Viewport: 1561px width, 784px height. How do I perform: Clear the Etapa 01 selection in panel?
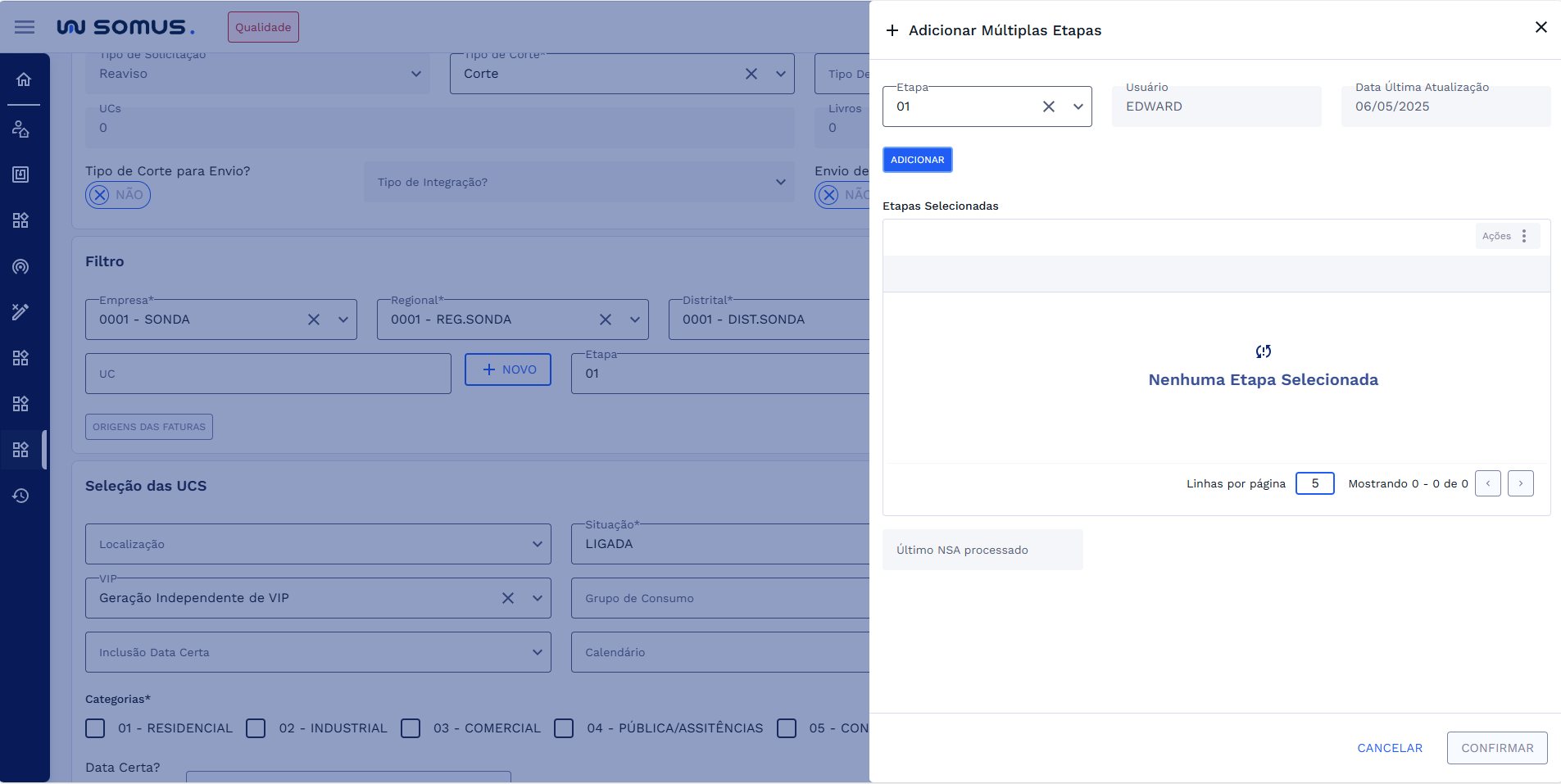tap(1048, 106)
